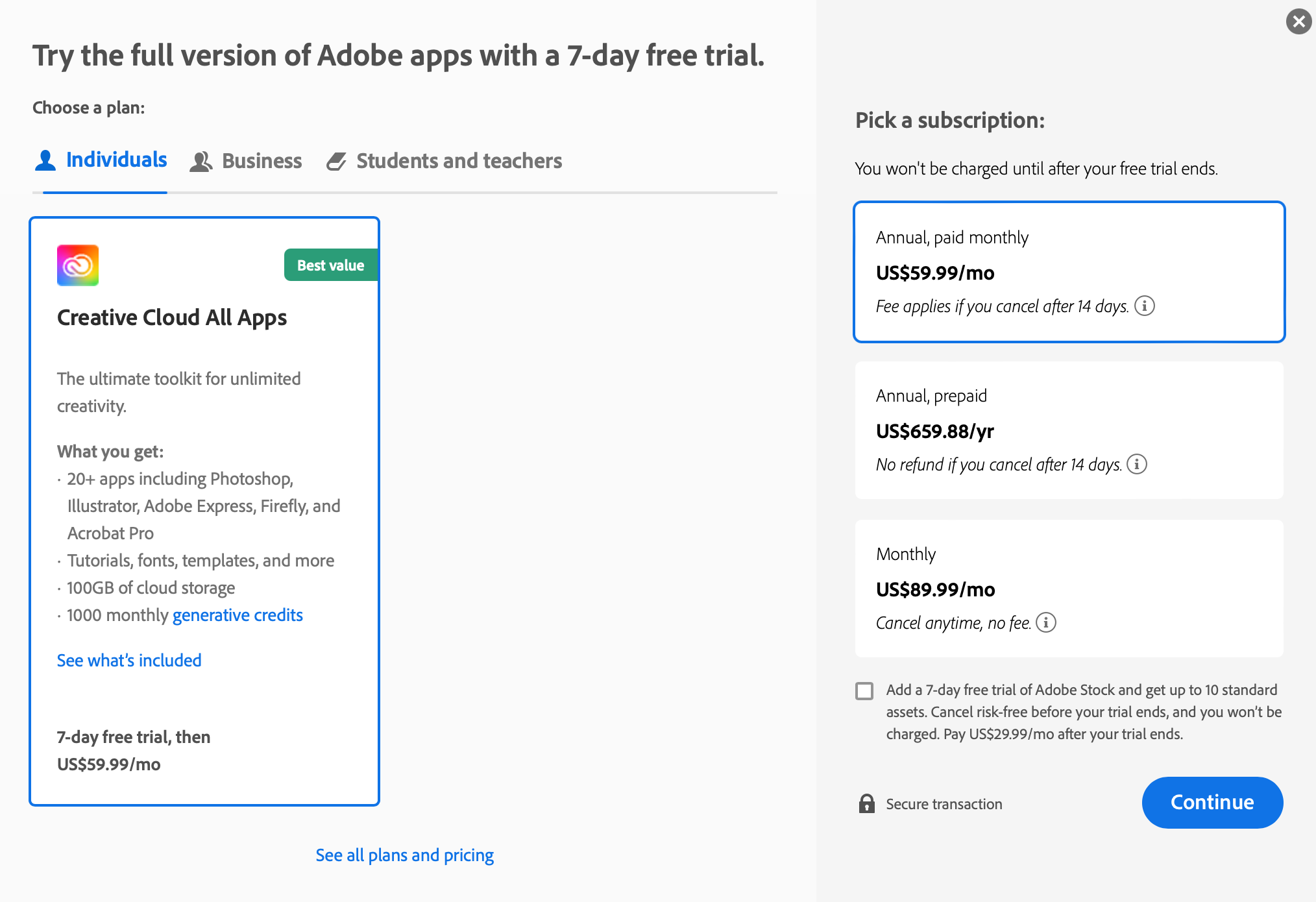
Task: Click info icon beside Cancel anytime text
Action: tap(1046, 622)
